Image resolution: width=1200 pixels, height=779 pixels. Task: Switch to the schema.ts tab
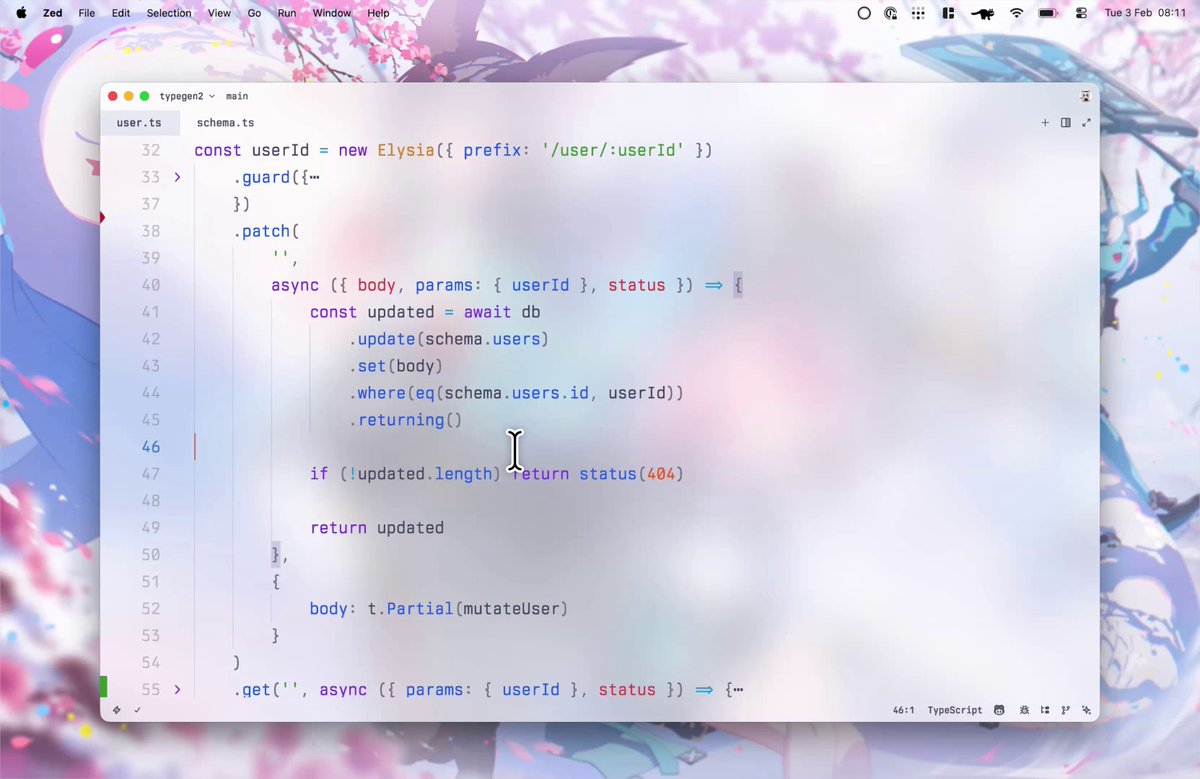pos(225,123)
